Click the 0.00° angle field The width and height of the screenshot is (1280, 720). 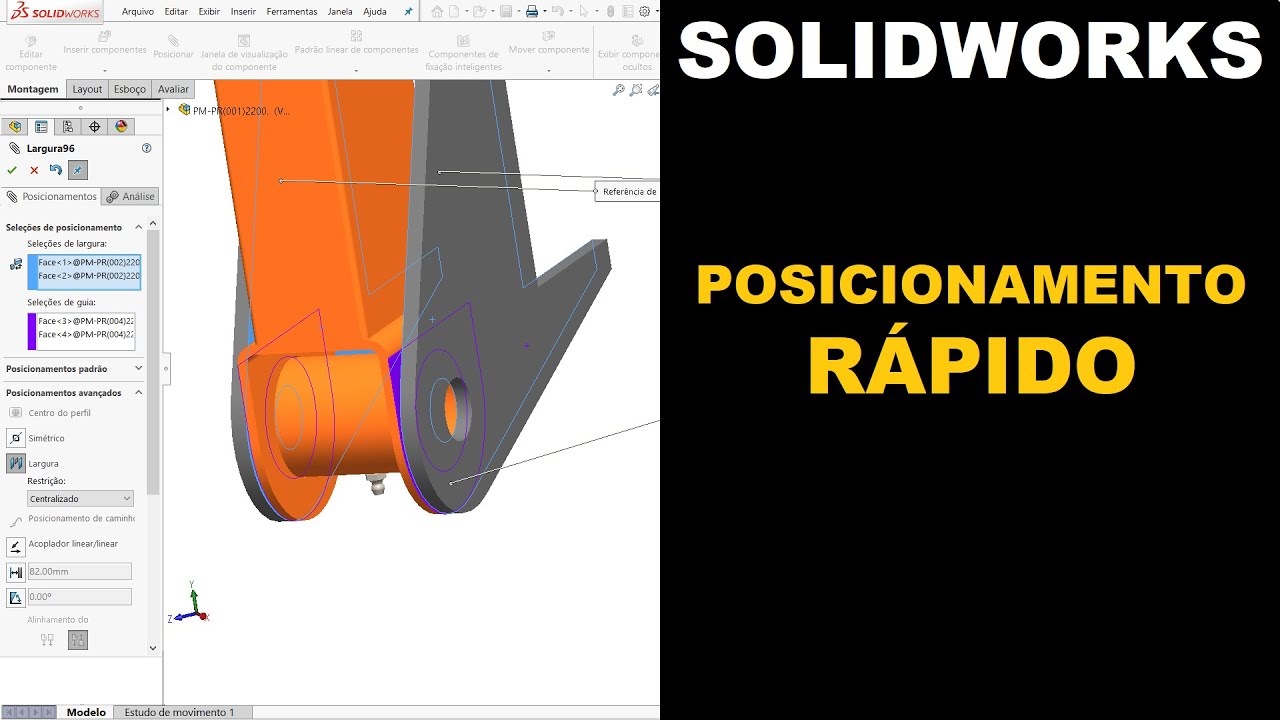point(80,597)
